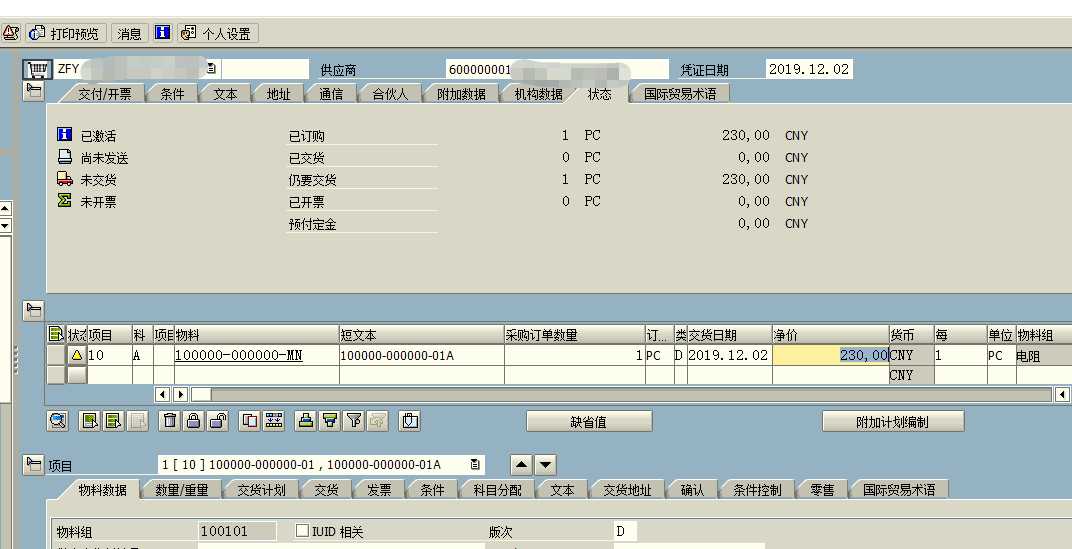Viewport: 1072px width, 549px height.
Task: Click the 尚未发送 printer status icon
Action: (65, 157)
